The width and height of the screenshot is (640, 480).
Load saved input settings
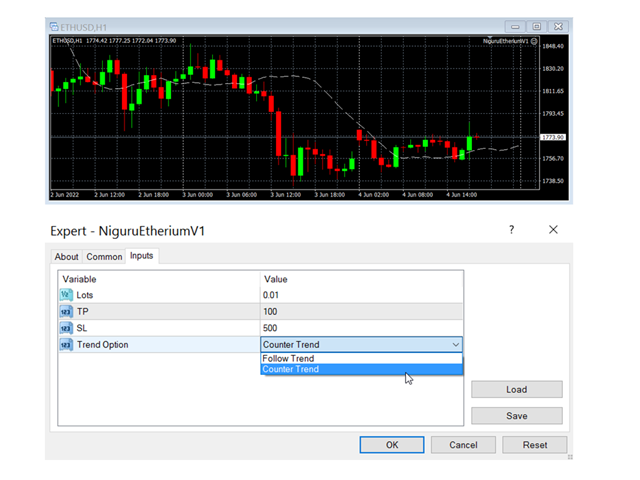point(517,389)
